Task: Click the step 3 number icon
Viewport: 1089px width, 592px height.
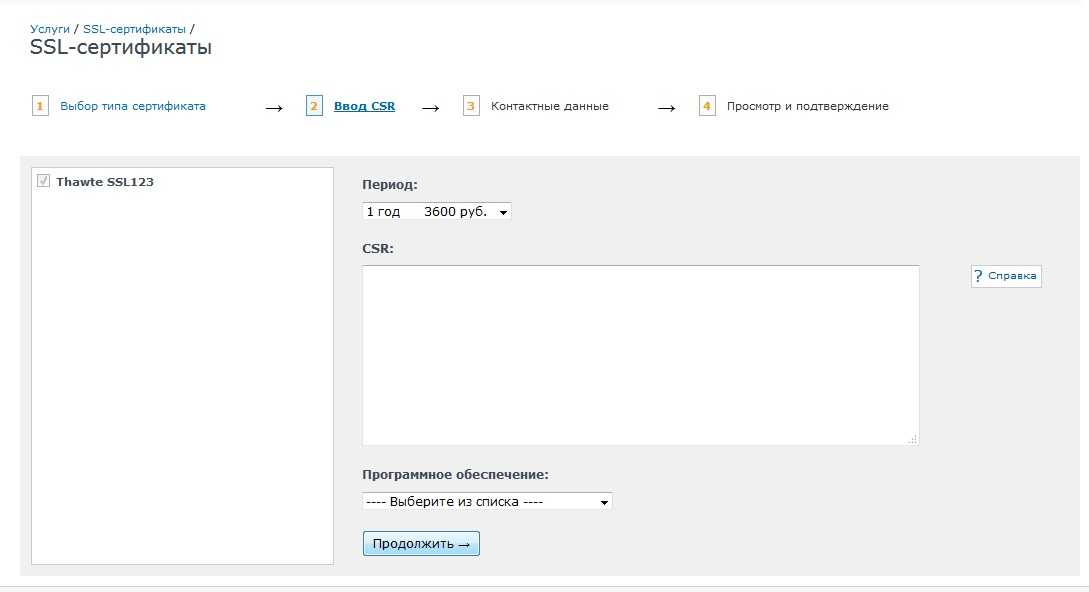Action: coord(471,106)
